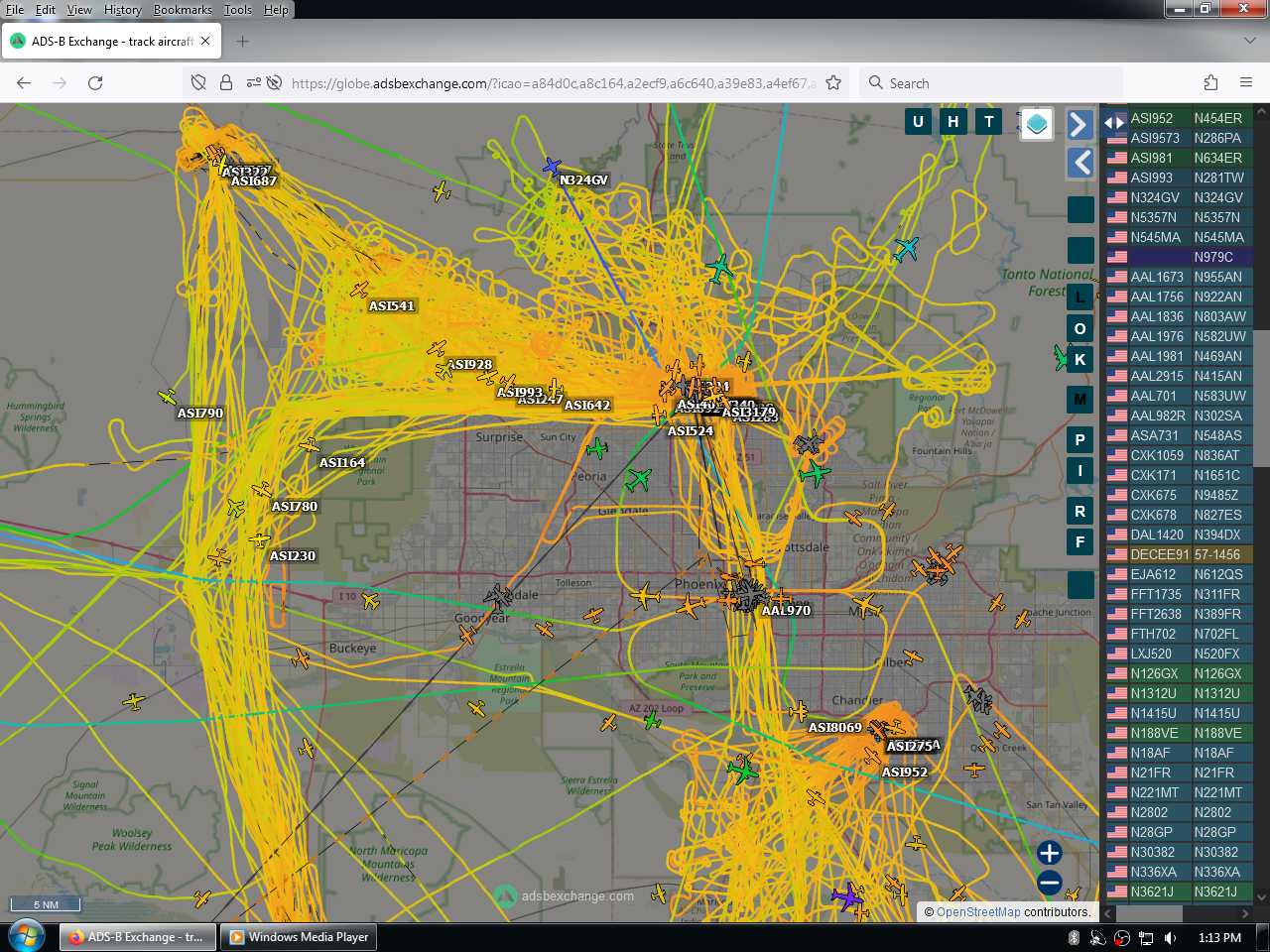Select the ASI541 aircraft icon
This screenshot has height=952, width=1270.
[x=359, y=290]
